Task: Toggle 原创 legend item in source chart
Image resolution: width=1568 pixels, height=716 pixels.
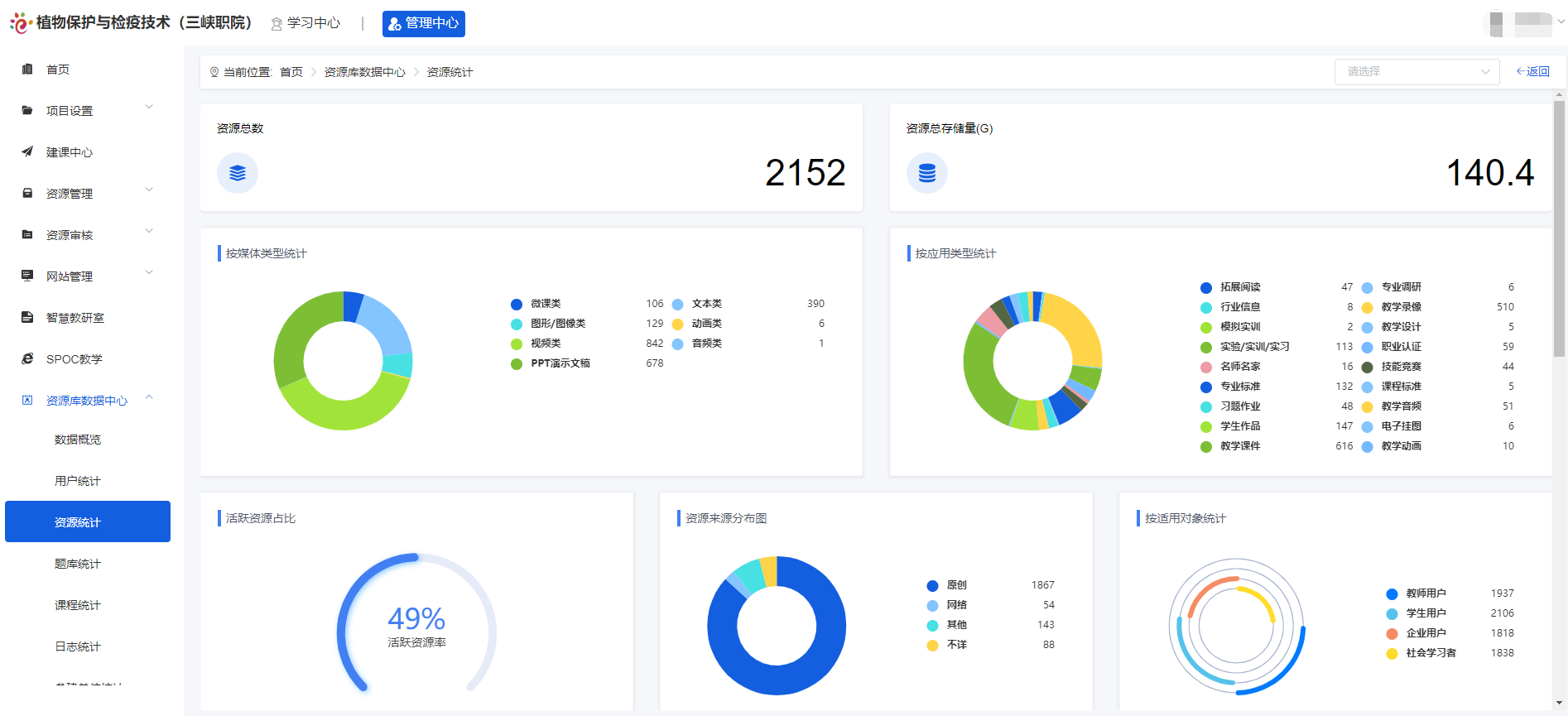Action: (x=956, y=585)
